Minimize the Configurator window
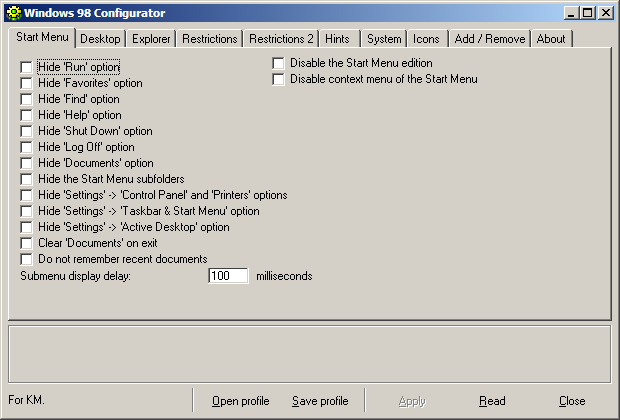This screenshot has width=620, height=420. pyautogui.click(x=571, y=13)
